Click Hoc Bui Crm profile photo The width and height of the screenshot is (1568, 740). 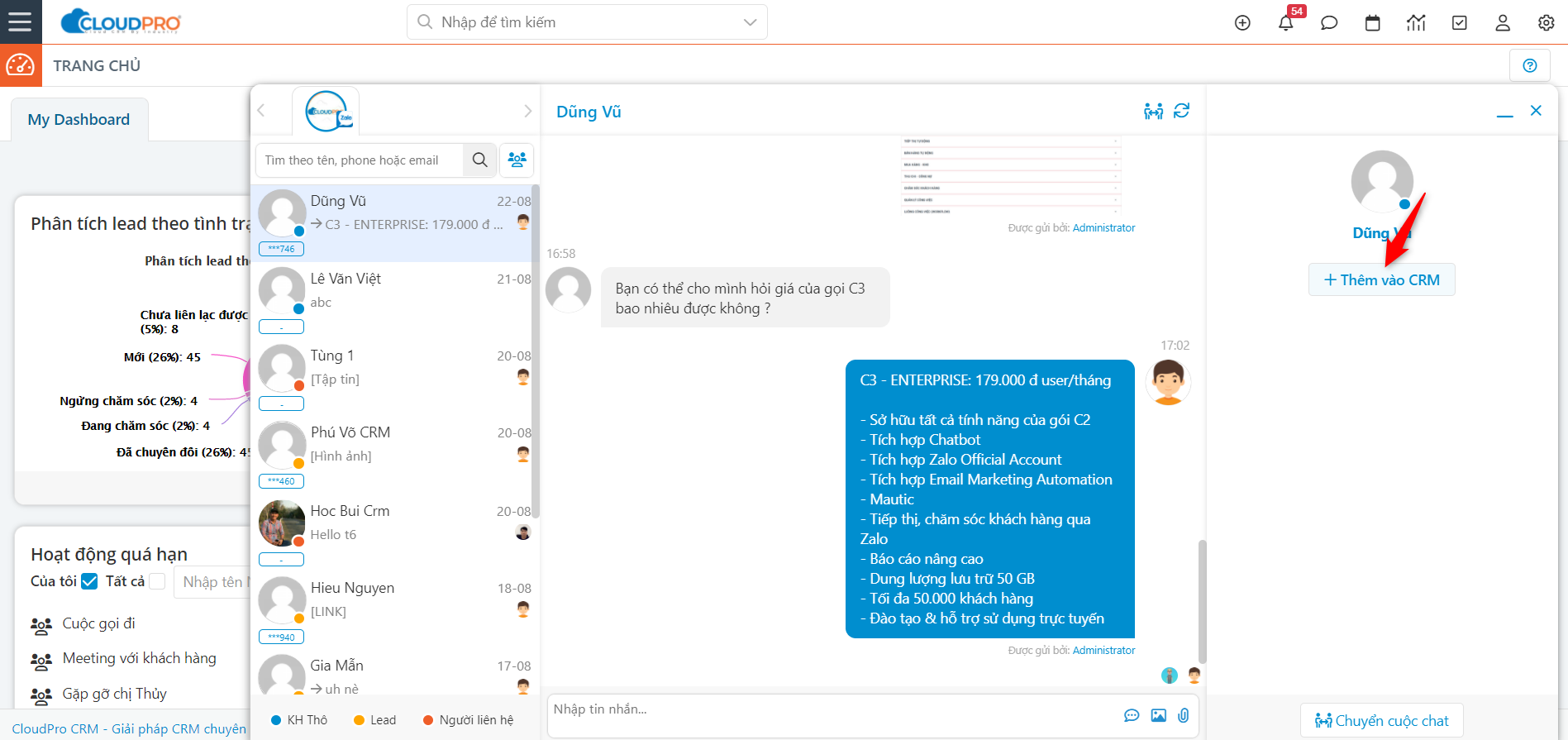click(283, 523)
